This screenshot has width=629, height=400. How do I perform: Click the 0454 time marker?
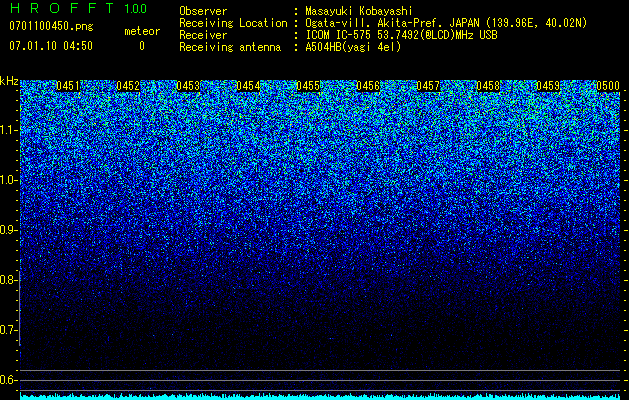(248, 86)
